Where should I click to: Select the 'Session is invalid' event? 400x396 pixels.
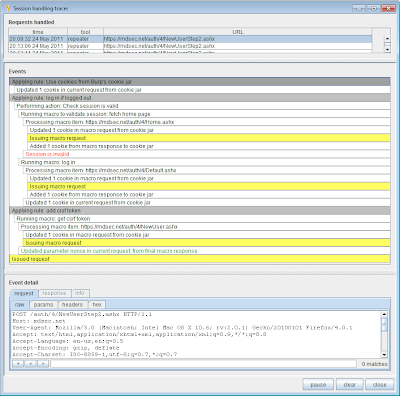[47, 154]
